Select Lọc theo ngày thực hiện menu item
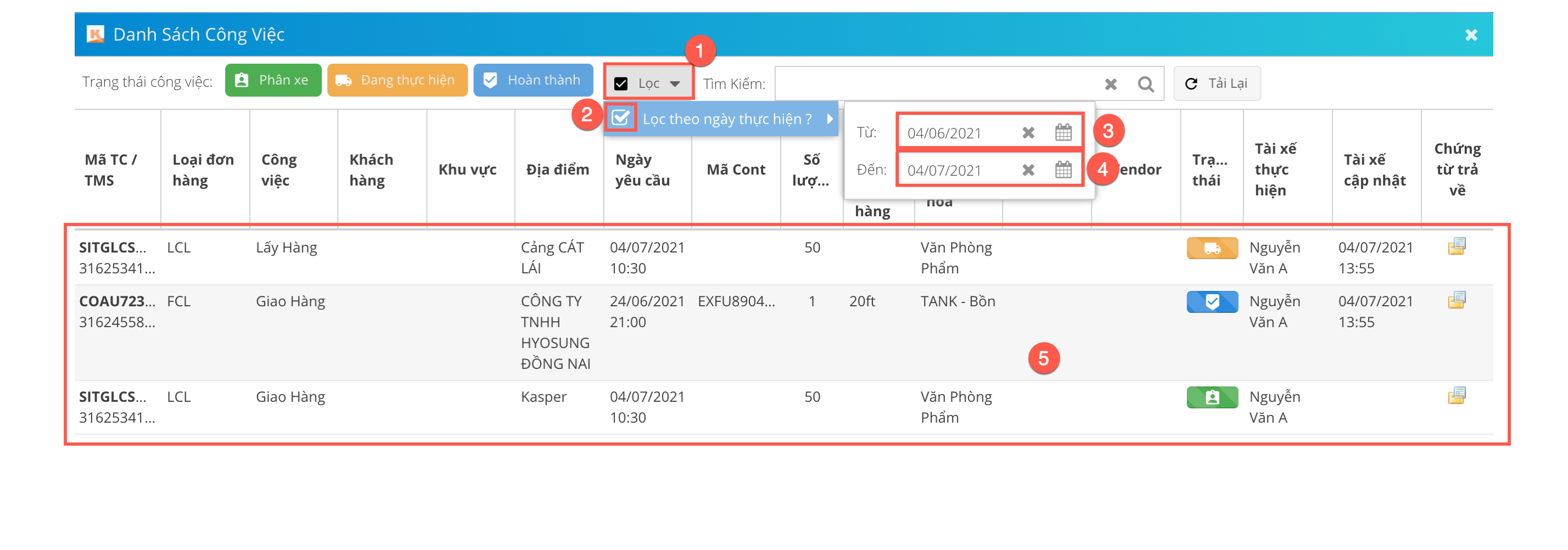Screen dimensions: 1568x550 point(727,119)
